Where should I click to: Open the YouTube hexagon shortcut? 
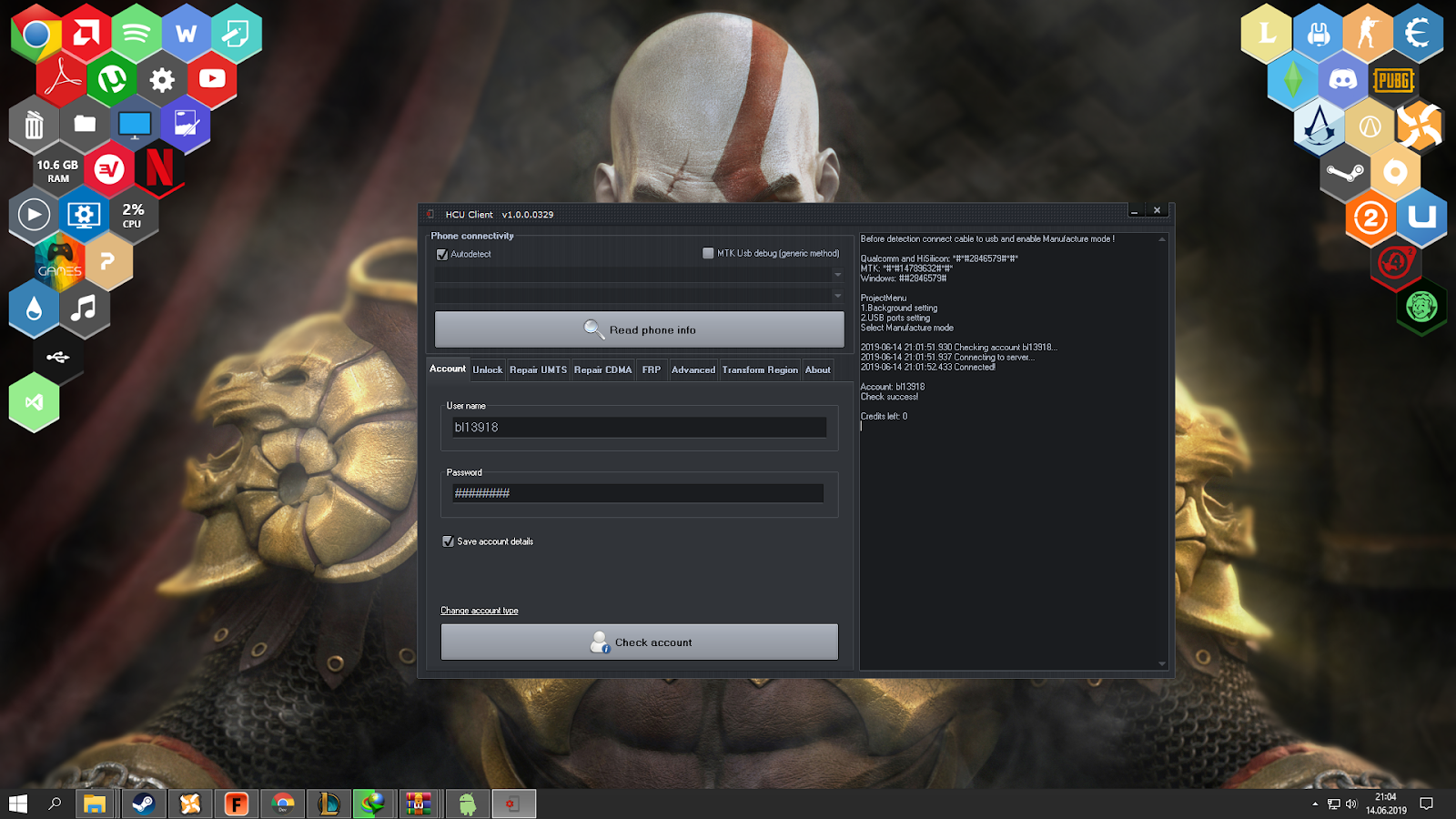pos(212,78)
